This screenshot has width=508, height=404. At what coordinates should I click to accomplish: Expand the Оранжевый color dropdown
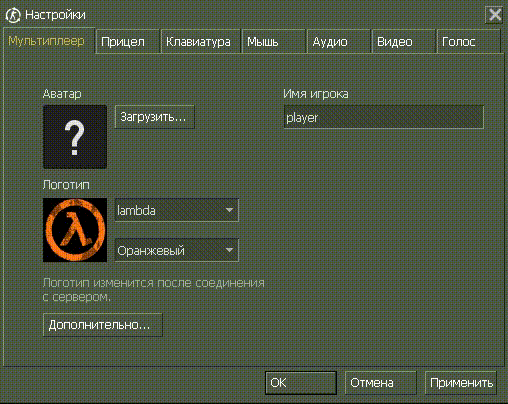click(x=177, y=250)
